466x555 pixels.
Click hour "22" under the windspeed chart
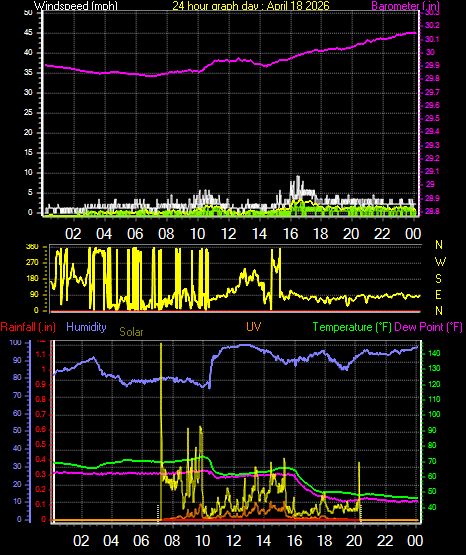click(x=382, y=234)
